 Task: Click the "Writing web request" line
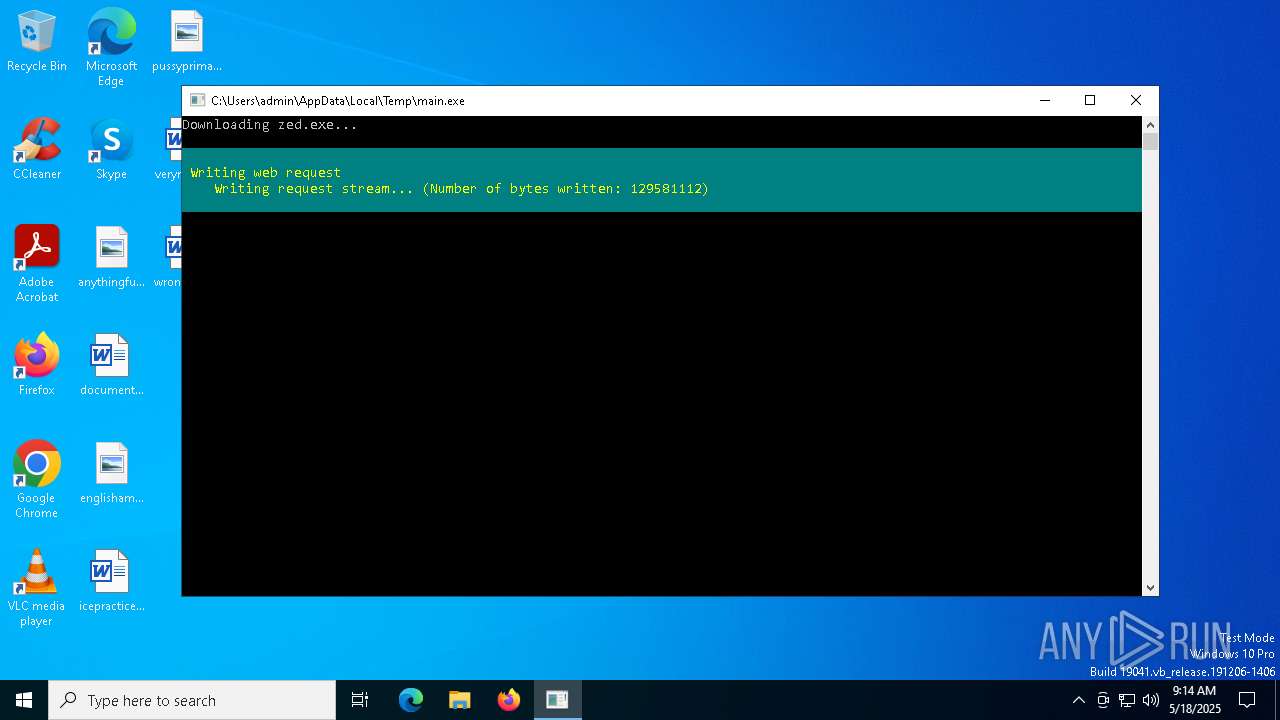(266, 172)
